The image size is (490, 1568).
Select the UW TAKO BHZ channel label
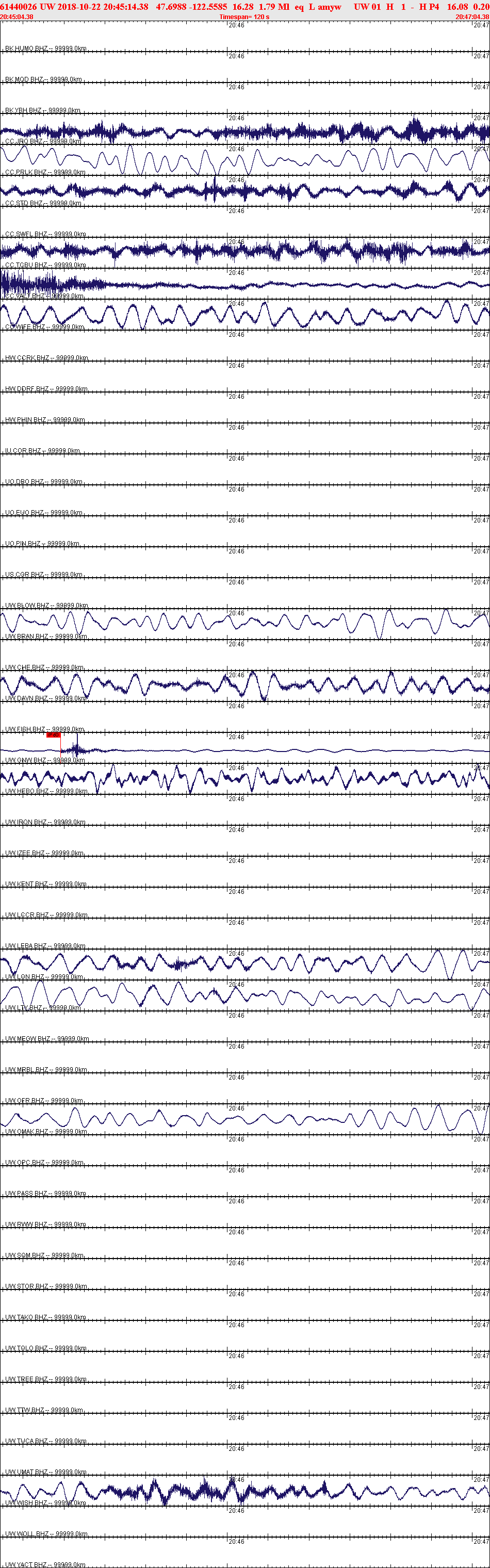[46, 1317]
